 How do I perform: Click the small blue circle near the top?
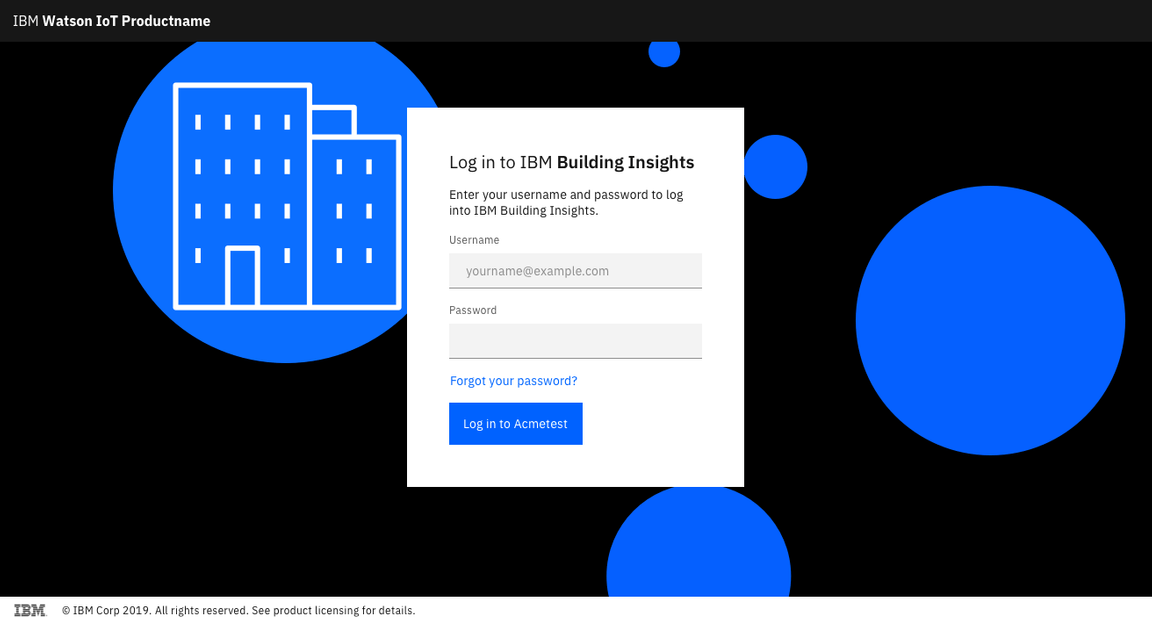pyautogui.click(x=663, y=52)
